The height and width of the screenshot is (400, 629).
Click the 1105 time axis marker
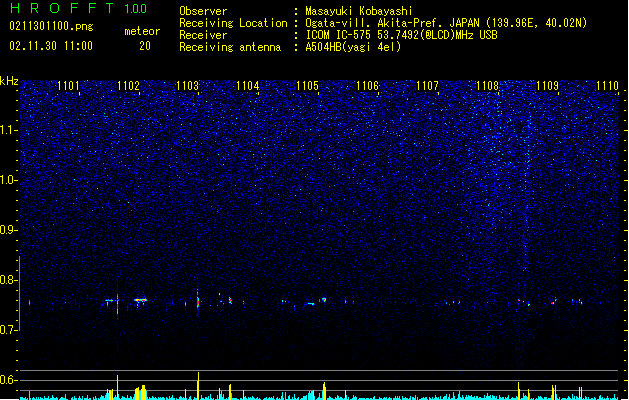tap(307, 85)
